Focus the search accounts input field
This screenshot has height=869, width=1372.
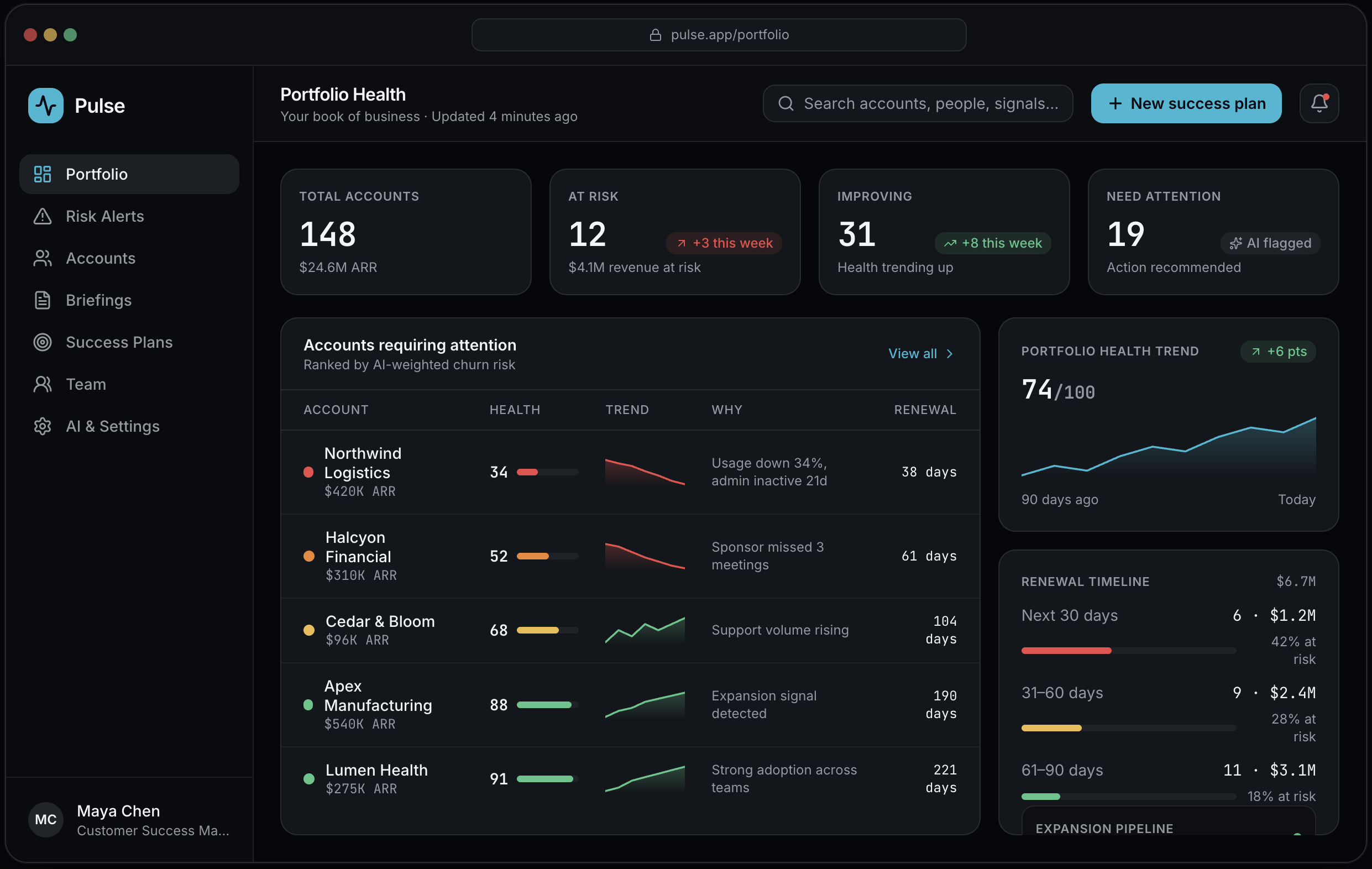(918, 103)
